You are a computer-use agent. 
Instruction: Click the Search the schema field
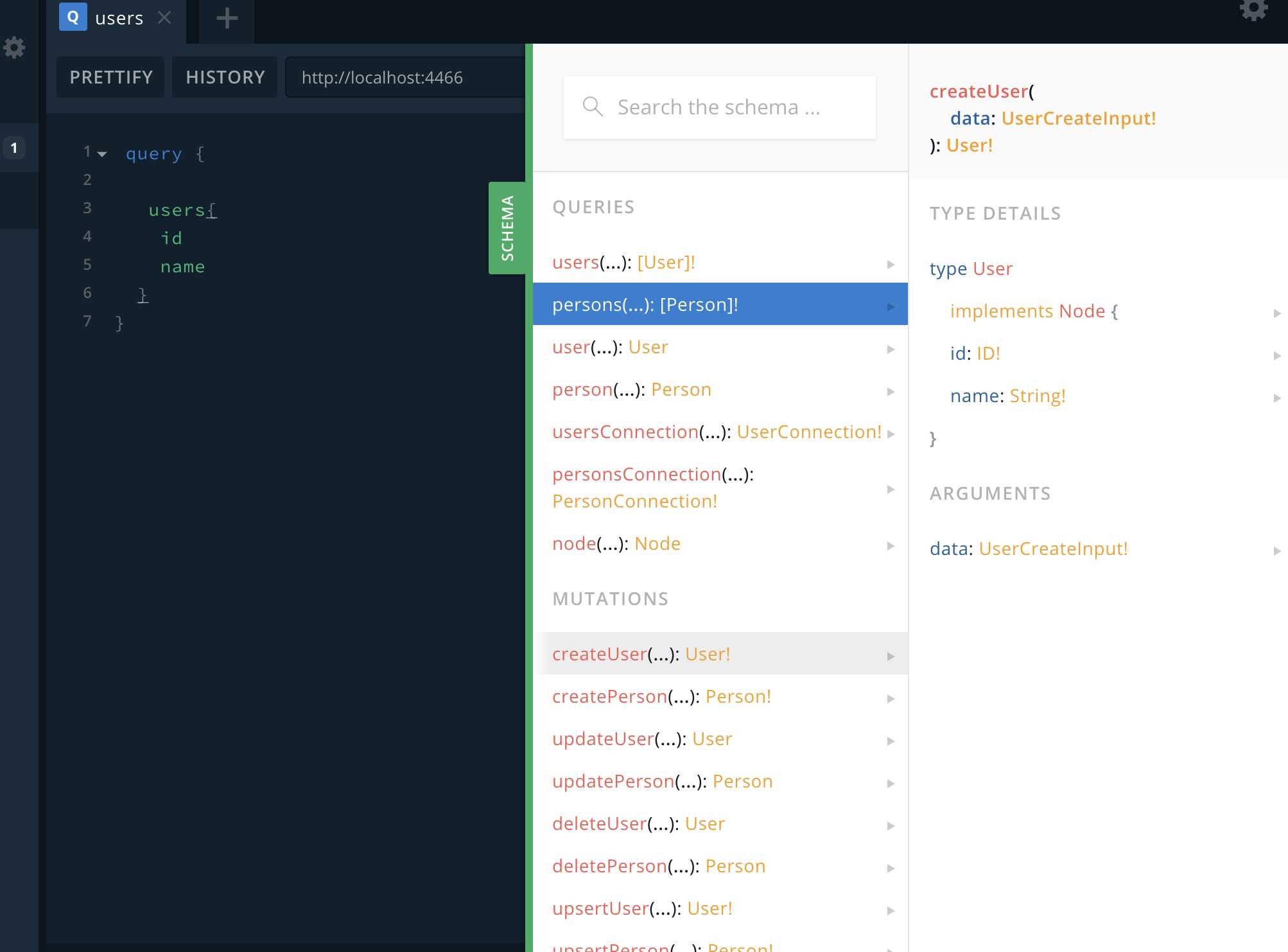(719, 107)
